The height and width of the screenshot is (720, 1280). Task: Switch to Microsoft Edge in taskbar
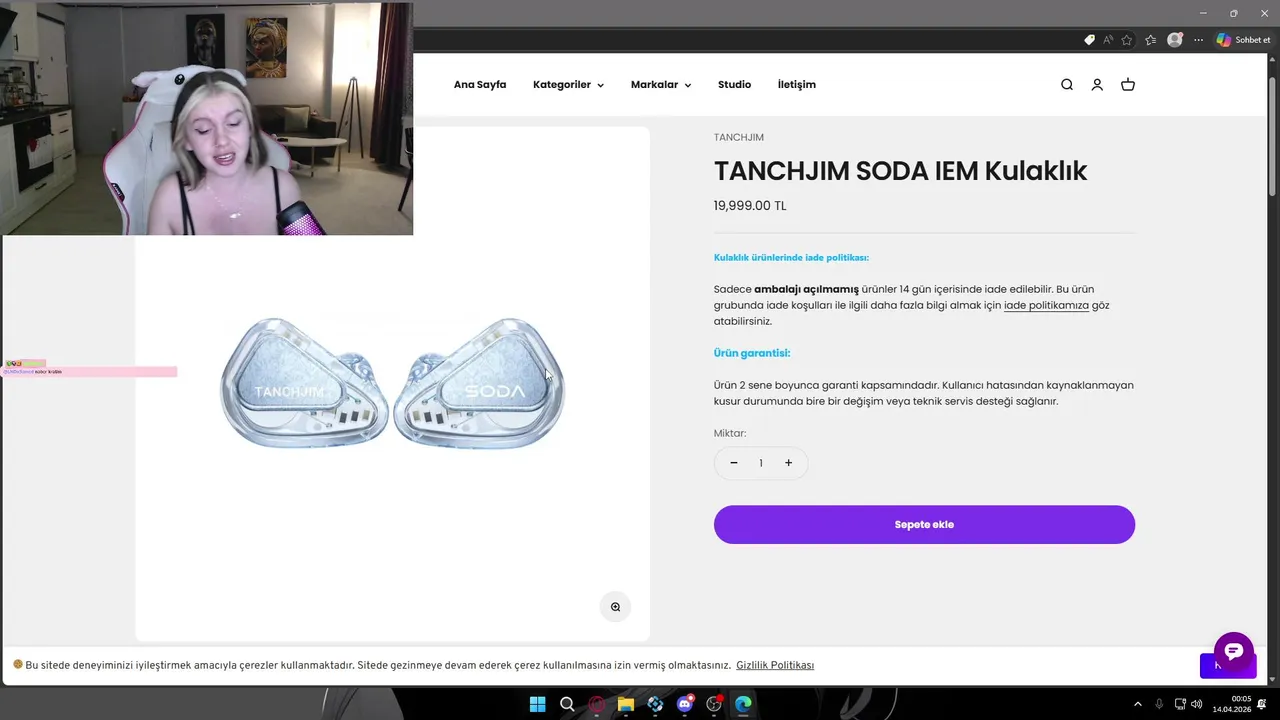[743, 704]
